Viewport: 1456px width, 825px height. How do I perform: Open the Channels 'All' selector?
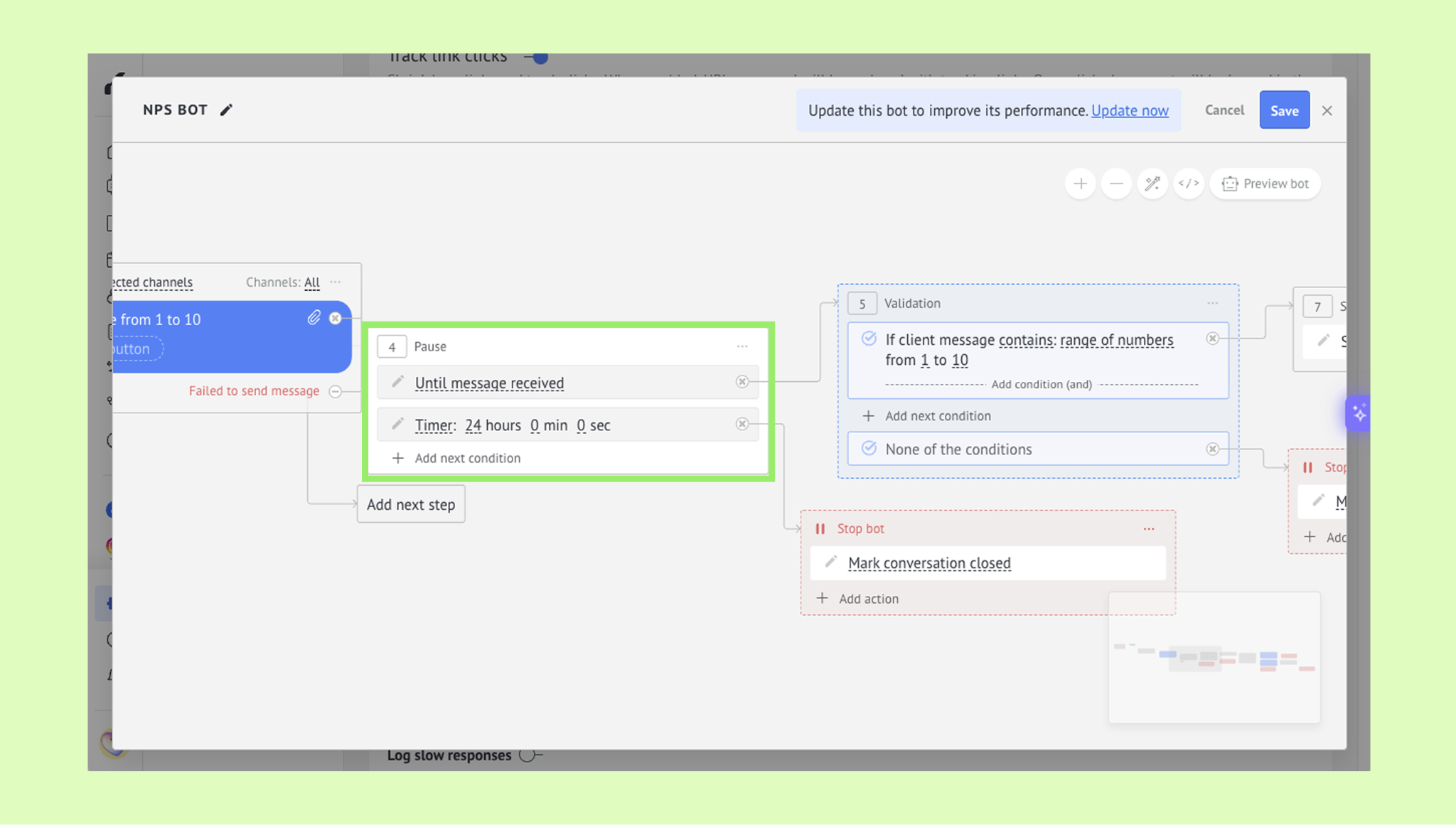pyautogui.click(x=312, y=282)
